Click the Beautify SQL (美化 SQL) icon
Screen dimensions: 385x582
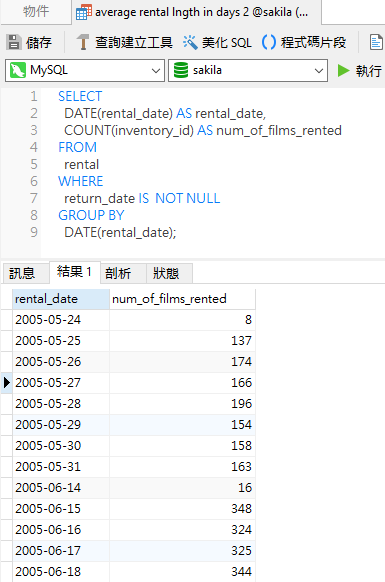(x=190, y=43)
